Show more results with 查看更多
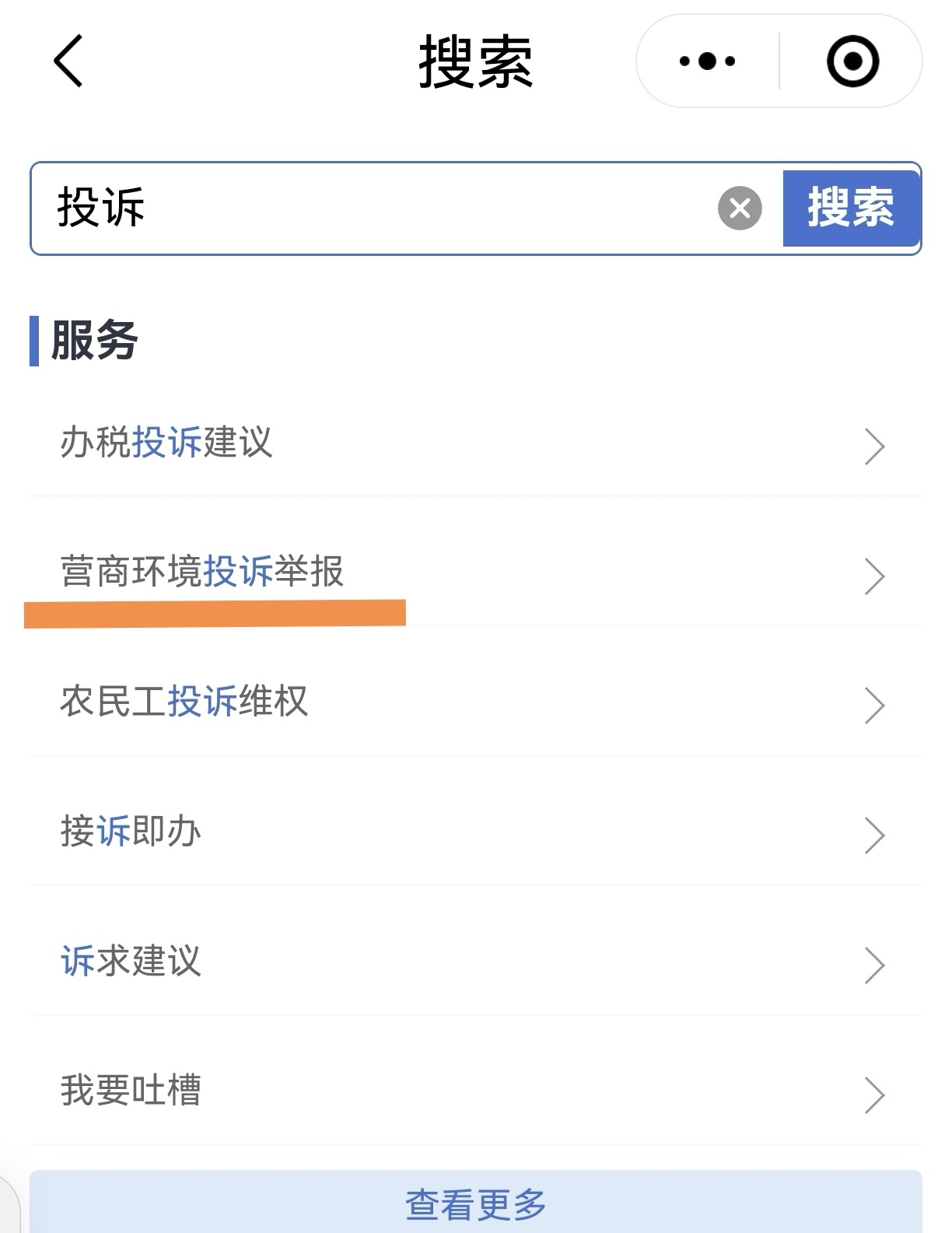The height and width of the screenshot is (1233, 952). (x=476, y=1203)
